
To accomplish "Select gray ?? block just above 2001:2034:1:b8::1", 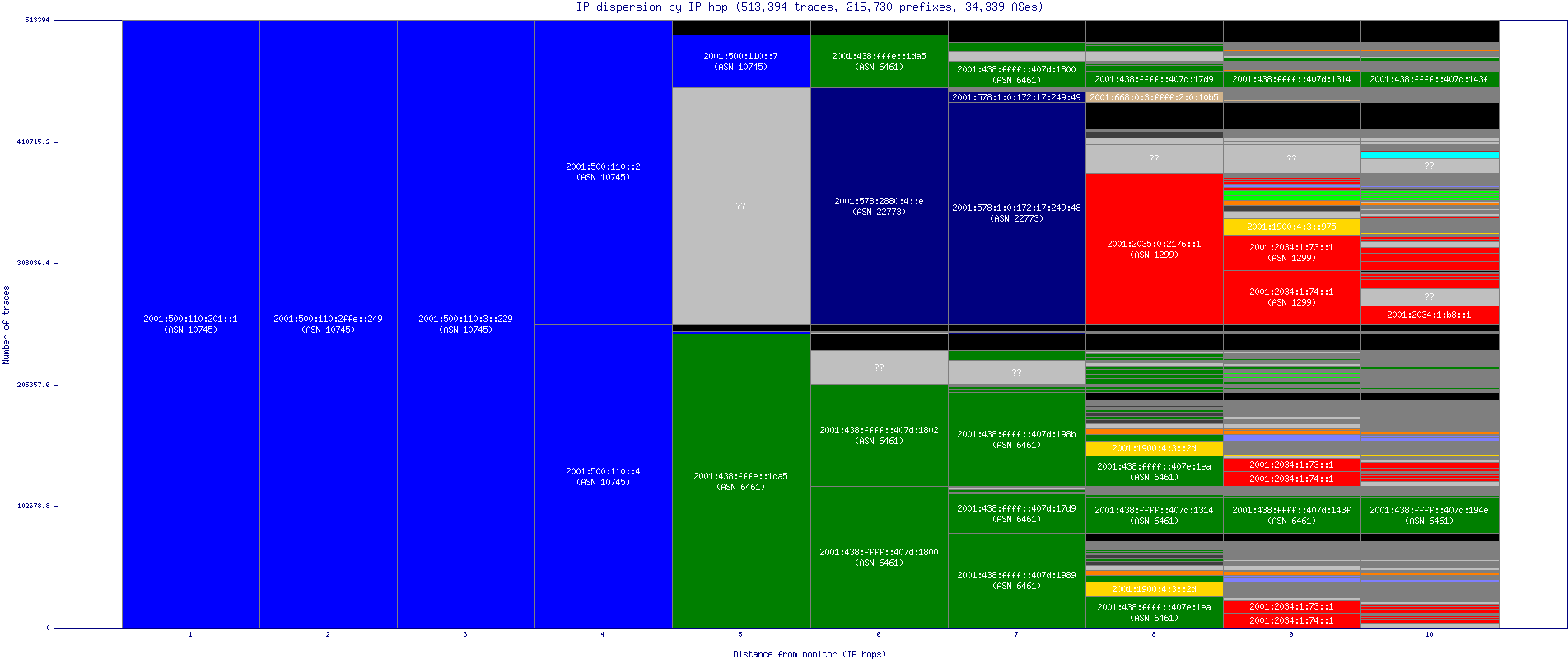I will [1430, 297].
